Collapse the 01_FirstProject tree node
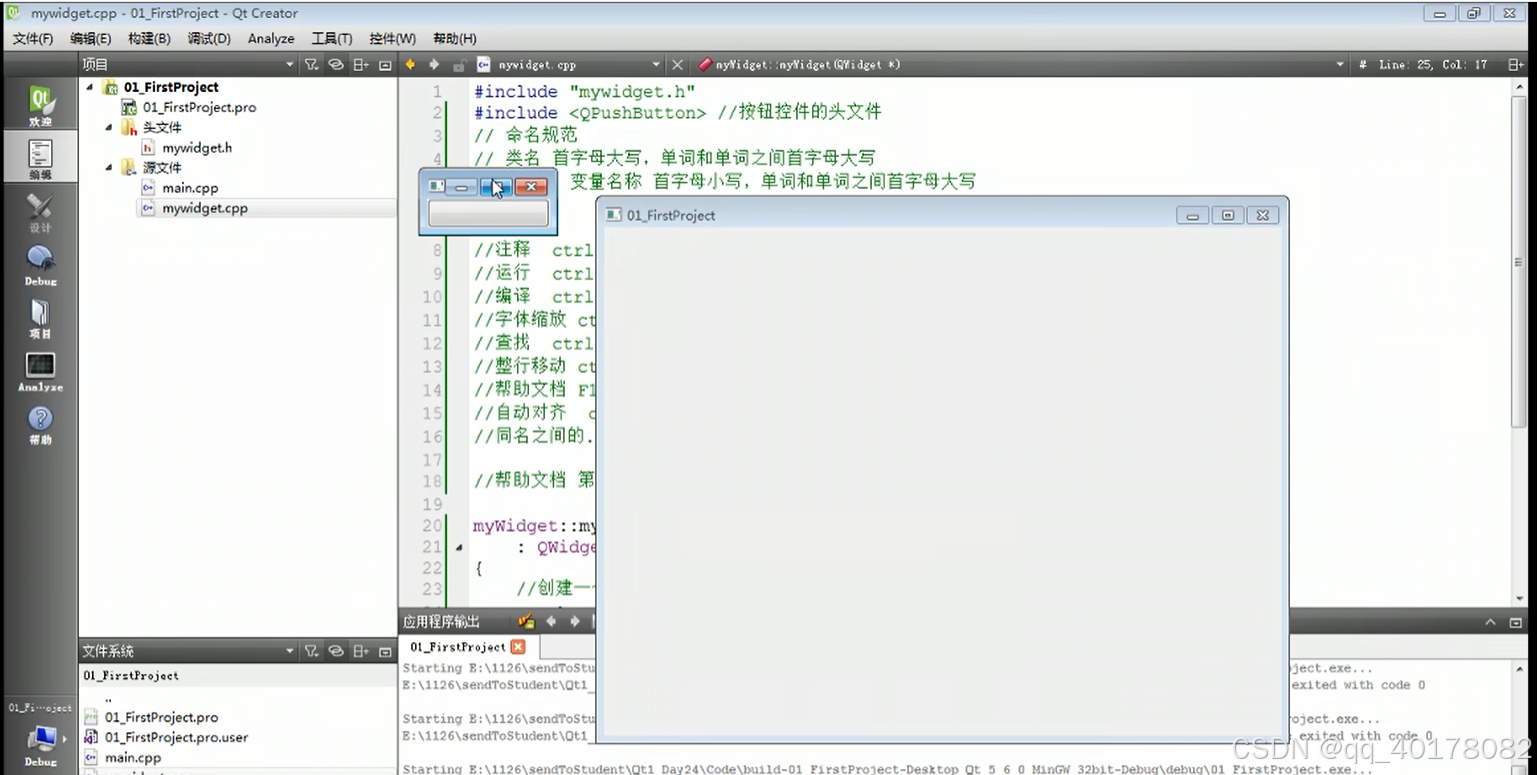 pos(90,87)
